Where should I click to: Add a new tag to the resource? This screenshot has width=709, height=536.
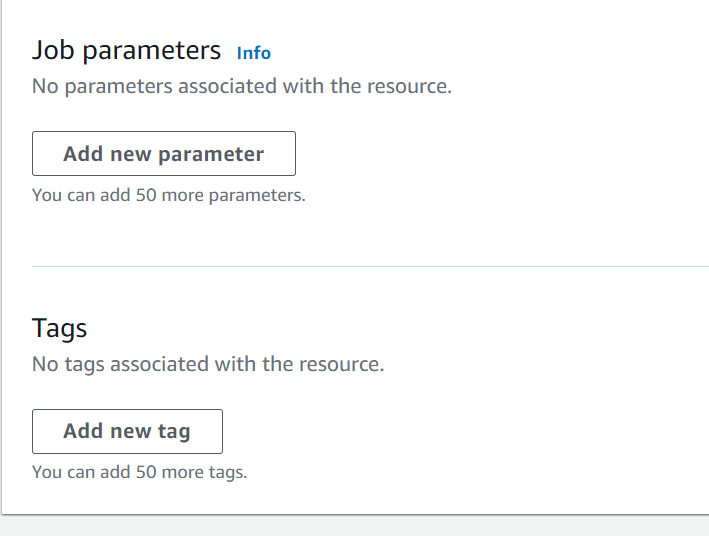[x=127, y=431]
